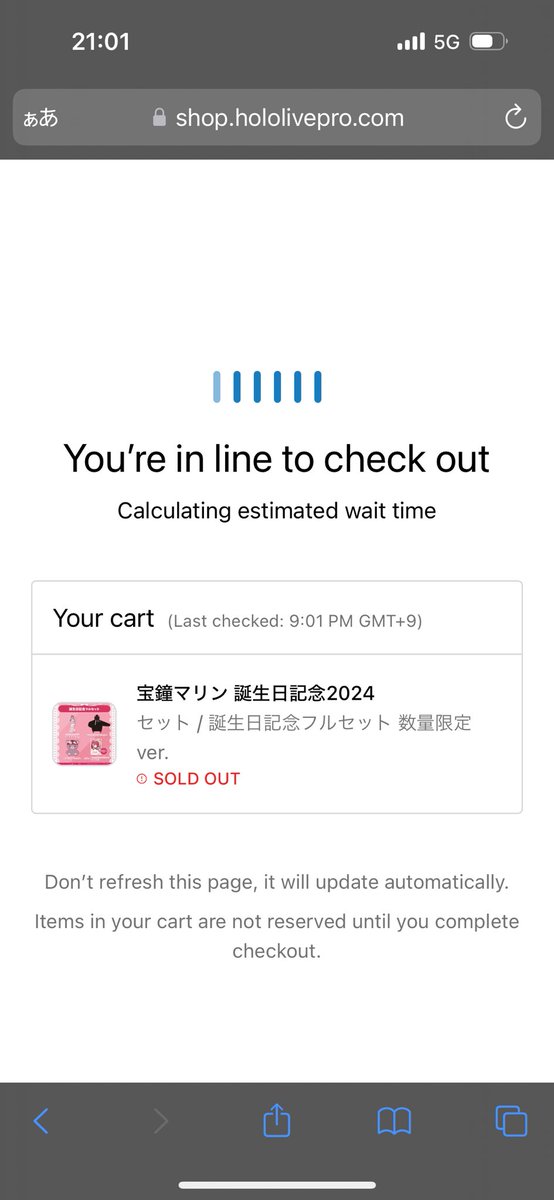Select the 宝鐘マリン 誕生日記念2024 item title
This screenshot has height=1200, width=554.
(256, 693)
